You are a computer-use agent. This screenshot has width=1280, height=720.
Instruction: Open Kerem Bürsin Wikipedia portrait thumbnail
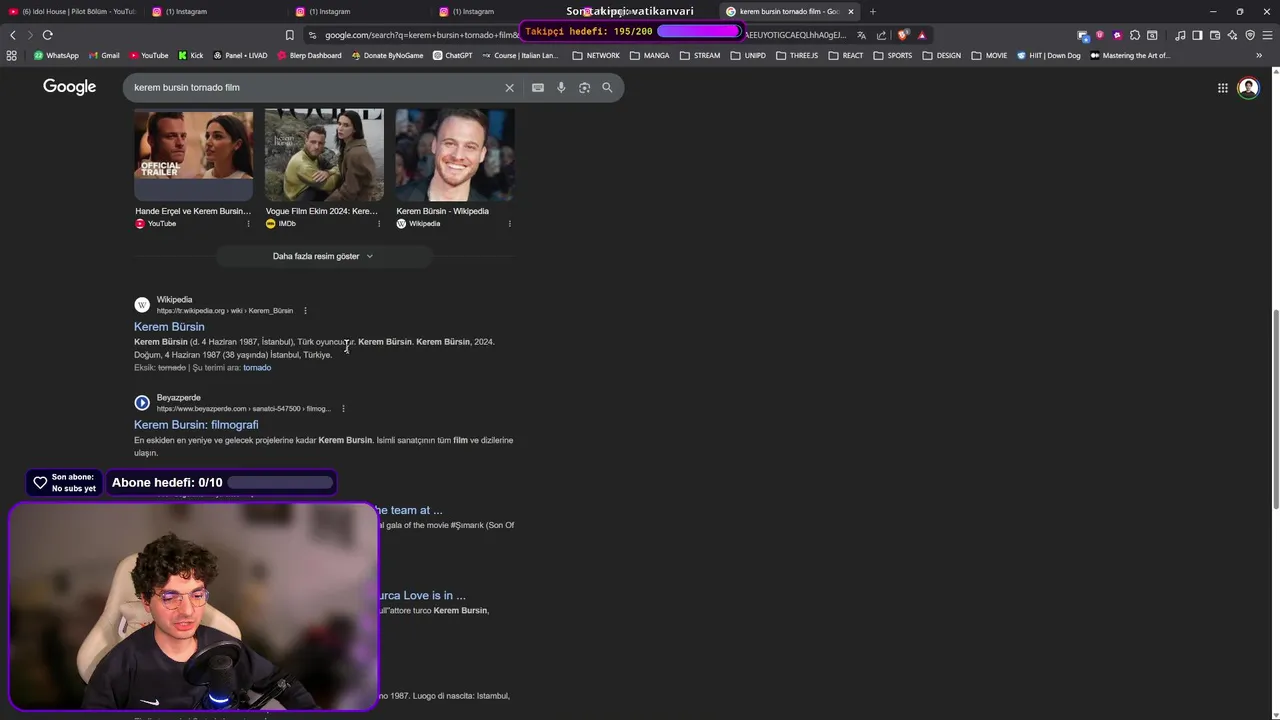(455, 155)
